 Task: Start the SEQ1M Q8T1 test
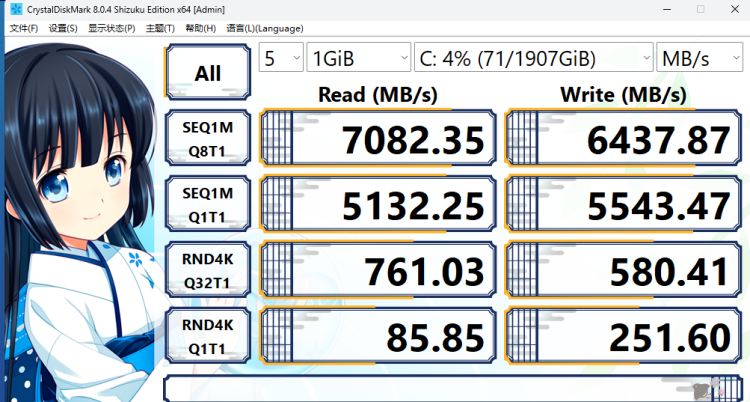click(x=208, y=138)
